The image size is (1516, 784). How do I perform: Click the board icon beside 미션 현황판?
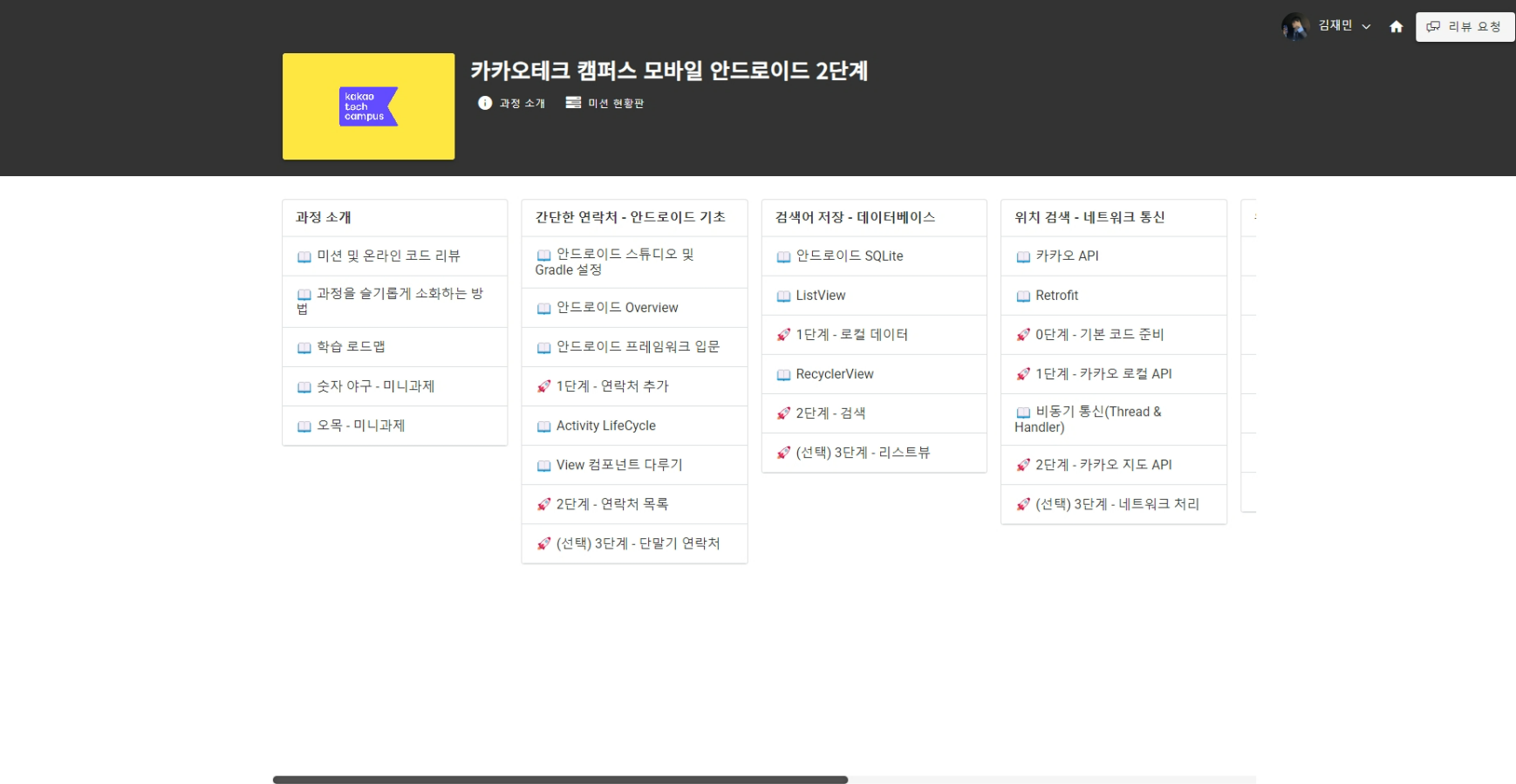[573, 103]
